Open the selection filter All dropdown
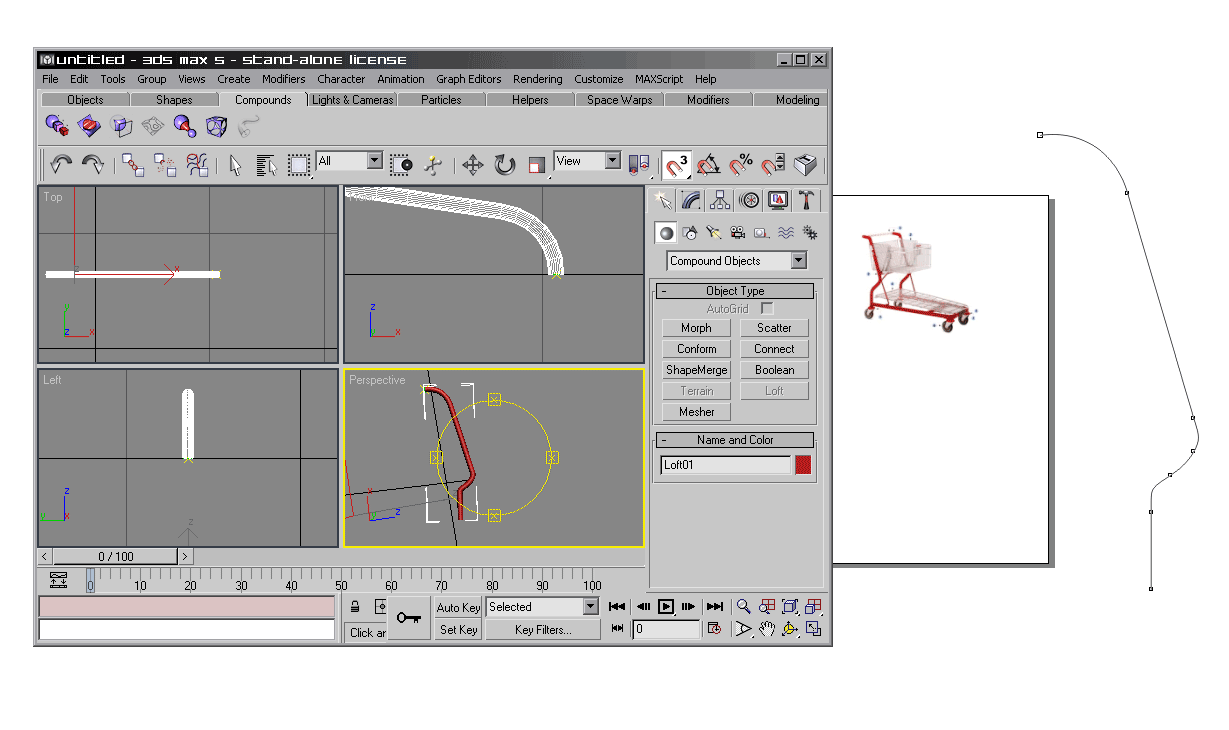The width and height of the screenshot is (1229, 730). point(375,160)
